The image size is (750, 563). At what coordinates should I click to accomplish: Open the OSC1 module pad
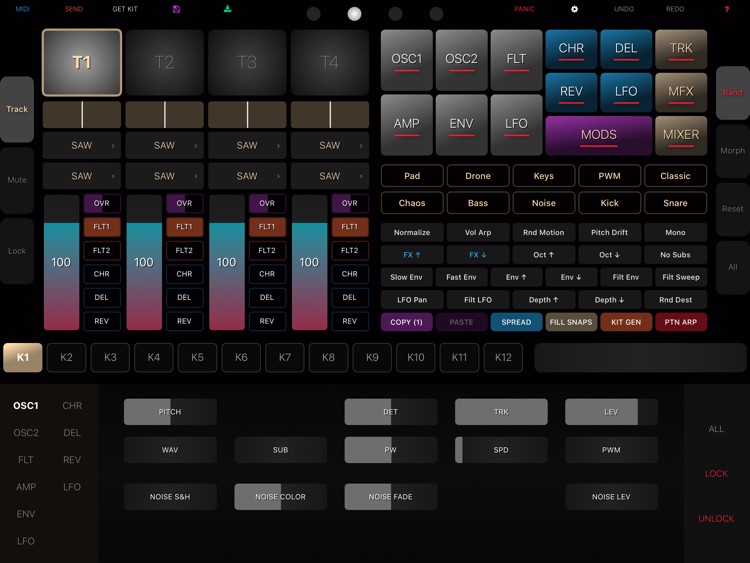click(407, 60)
